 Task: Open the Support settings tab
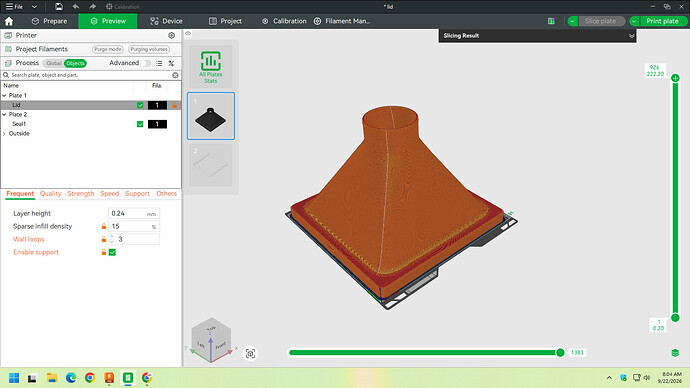click(137, 194)
